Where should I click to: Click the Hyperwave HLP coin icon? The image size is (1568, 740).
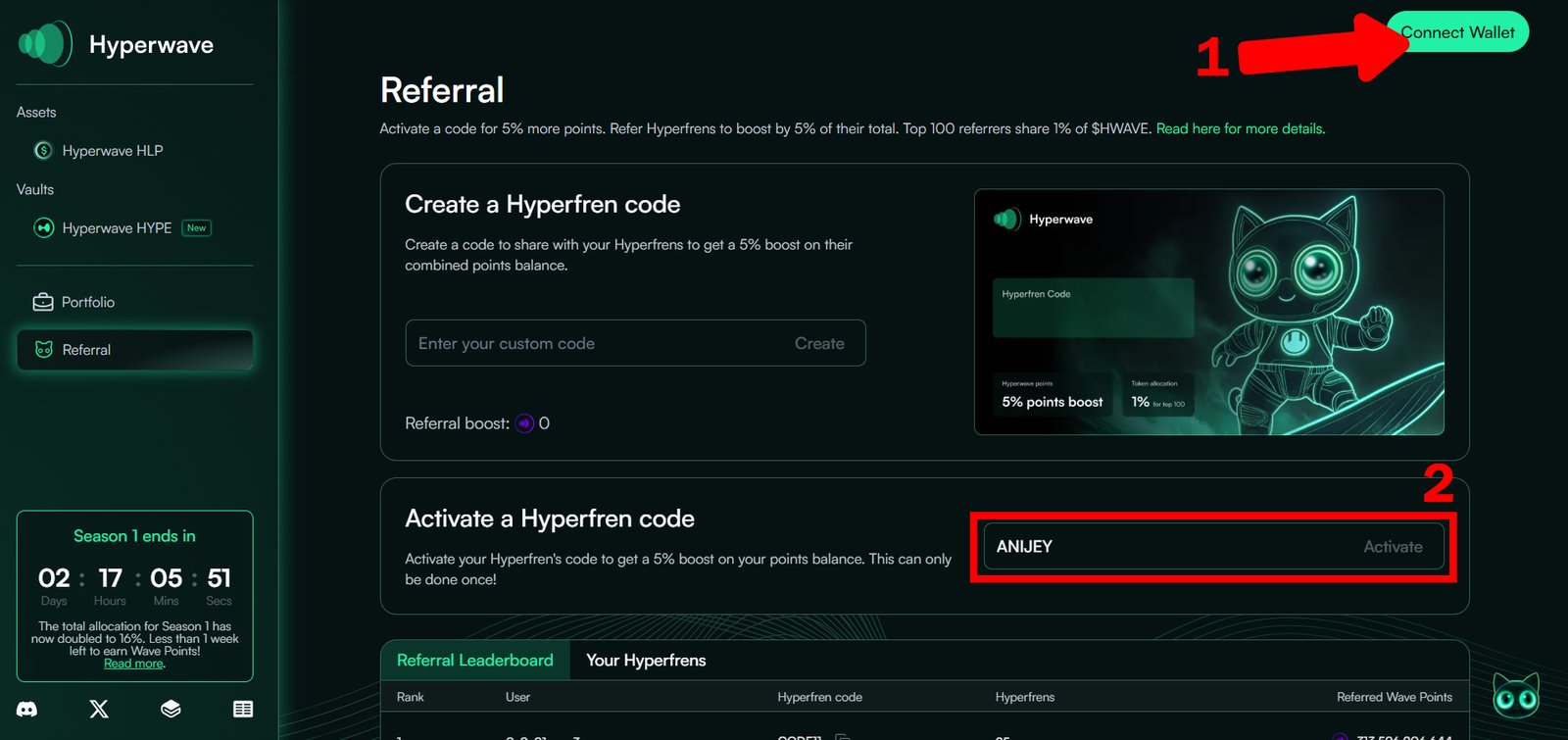(43, 151)
